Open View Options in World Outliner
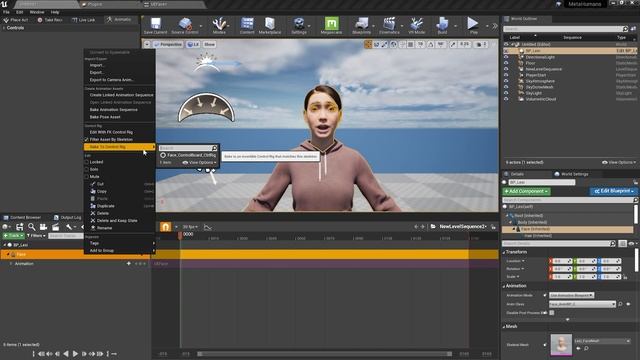The height and width of the screenshot is (360, 640). 619,162
